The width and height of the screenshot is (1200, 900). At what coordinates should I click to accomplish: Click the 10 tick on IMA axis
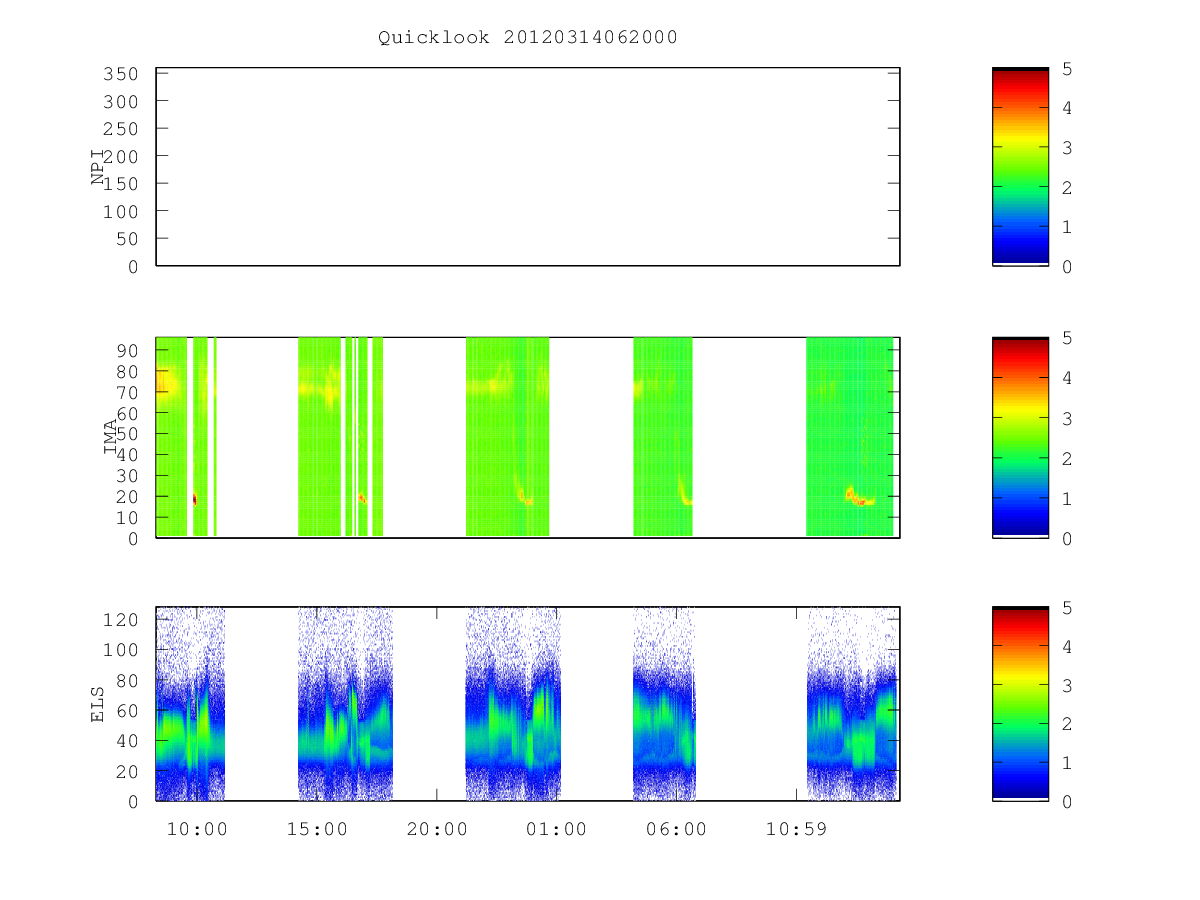pos(128,518)
